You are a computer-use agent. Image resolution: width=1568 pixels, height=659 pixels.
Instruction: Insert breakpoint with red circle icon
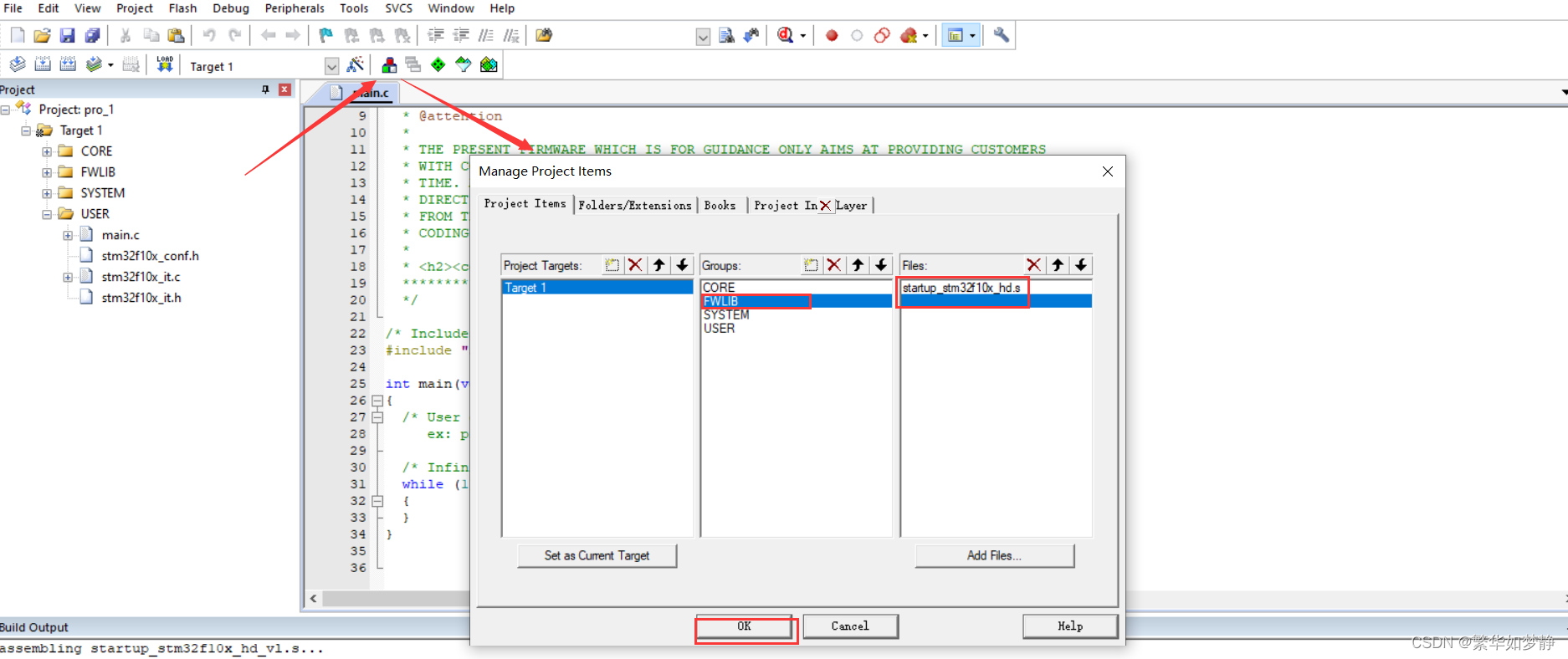(x=832, y=35)
